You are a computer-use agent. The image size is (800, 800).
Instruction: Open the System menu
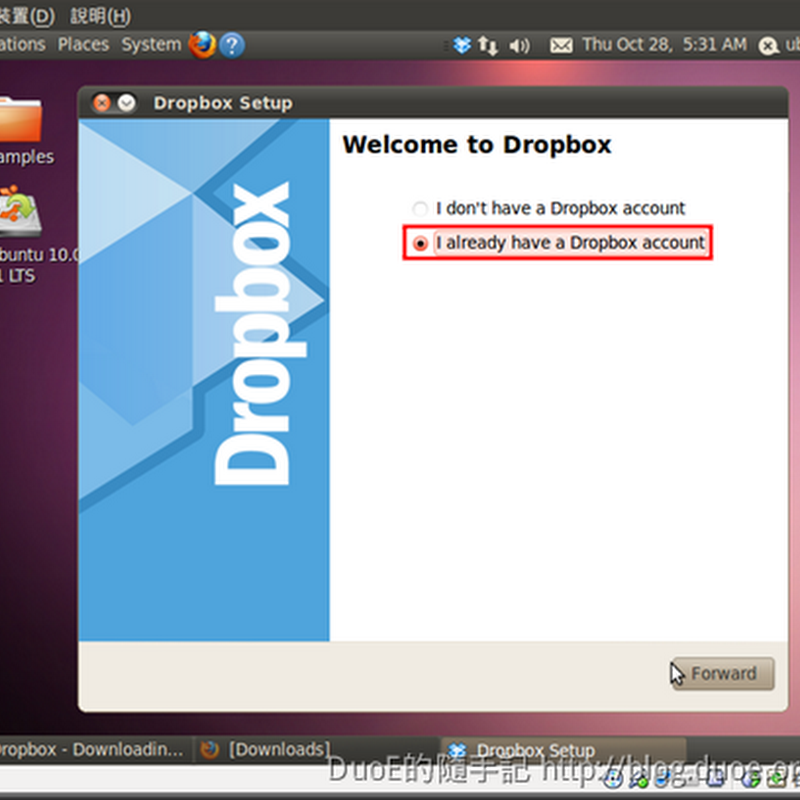151,45
